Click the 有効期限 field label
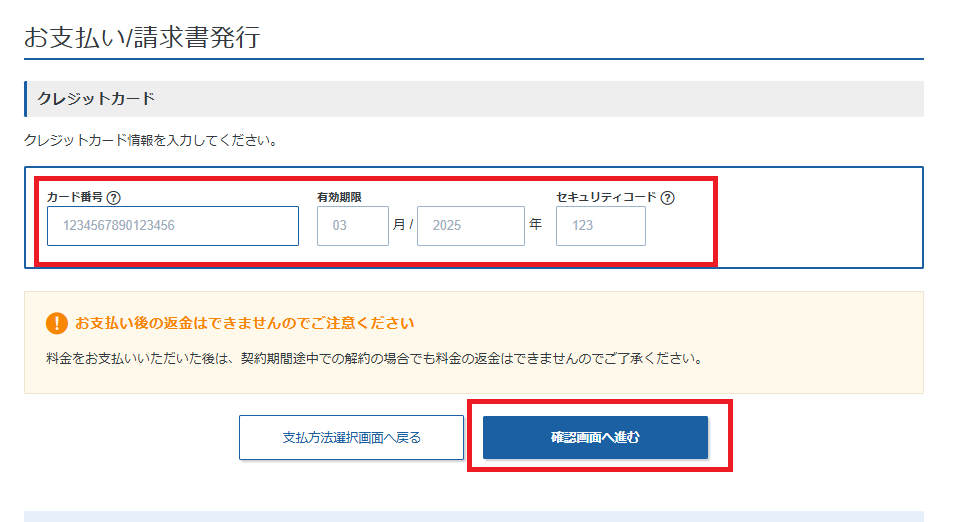 click(339, 198)
